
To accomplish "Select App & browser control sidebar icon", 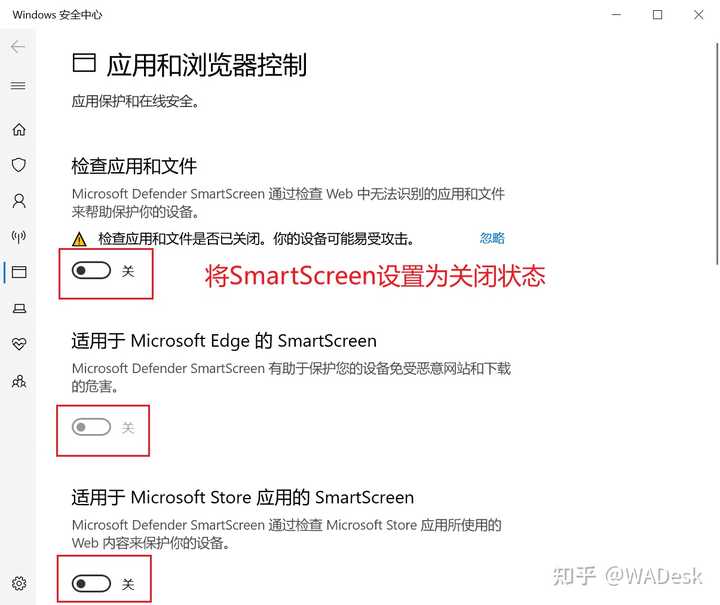I will (19, 272).
